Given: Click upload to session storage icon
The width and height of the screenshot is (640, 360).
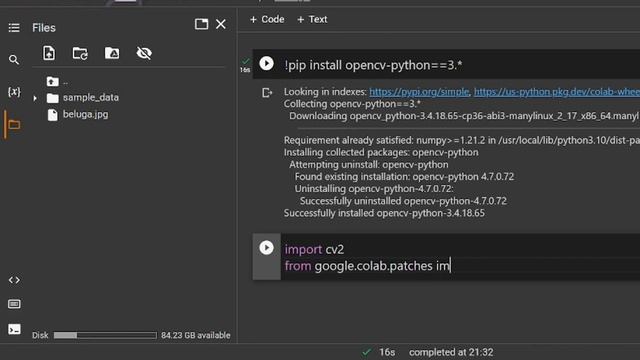Looking at the screenshot, I should [x=49, y=53].
